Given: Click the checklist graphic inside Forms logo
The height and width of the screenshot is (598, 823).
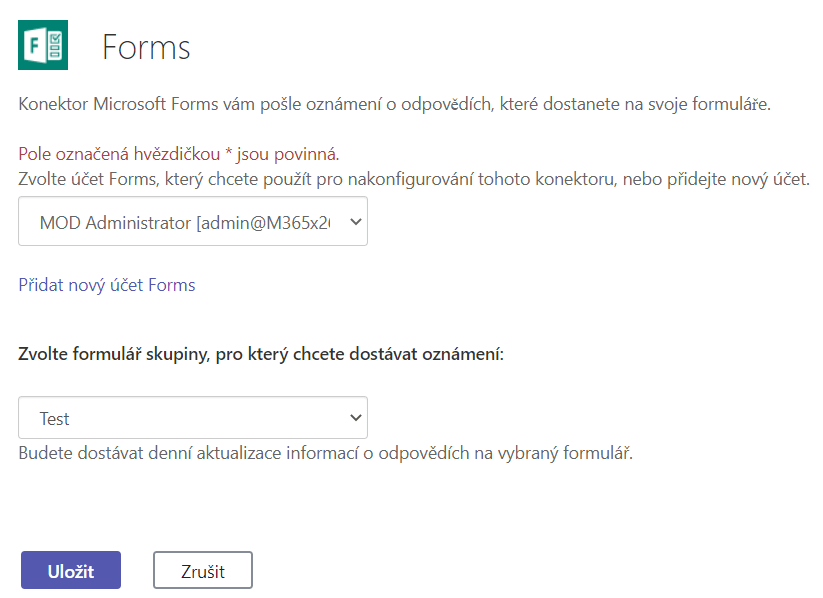Looking at the screenshot, I should 55,45.
